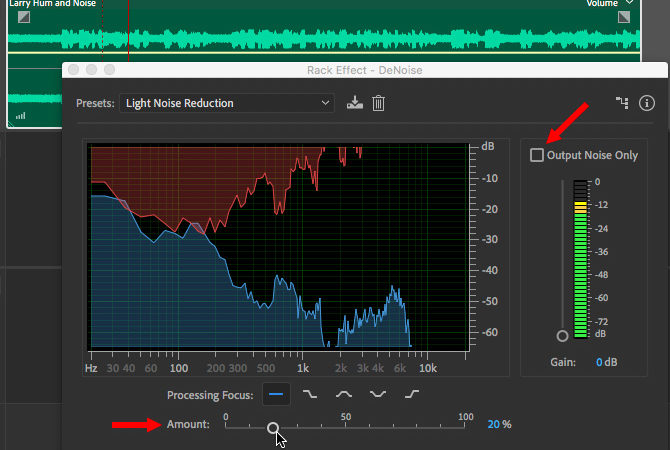The image size is (670, 450).
Task: Click the "1k" frequency axis label
Action: tap(303, 368)
